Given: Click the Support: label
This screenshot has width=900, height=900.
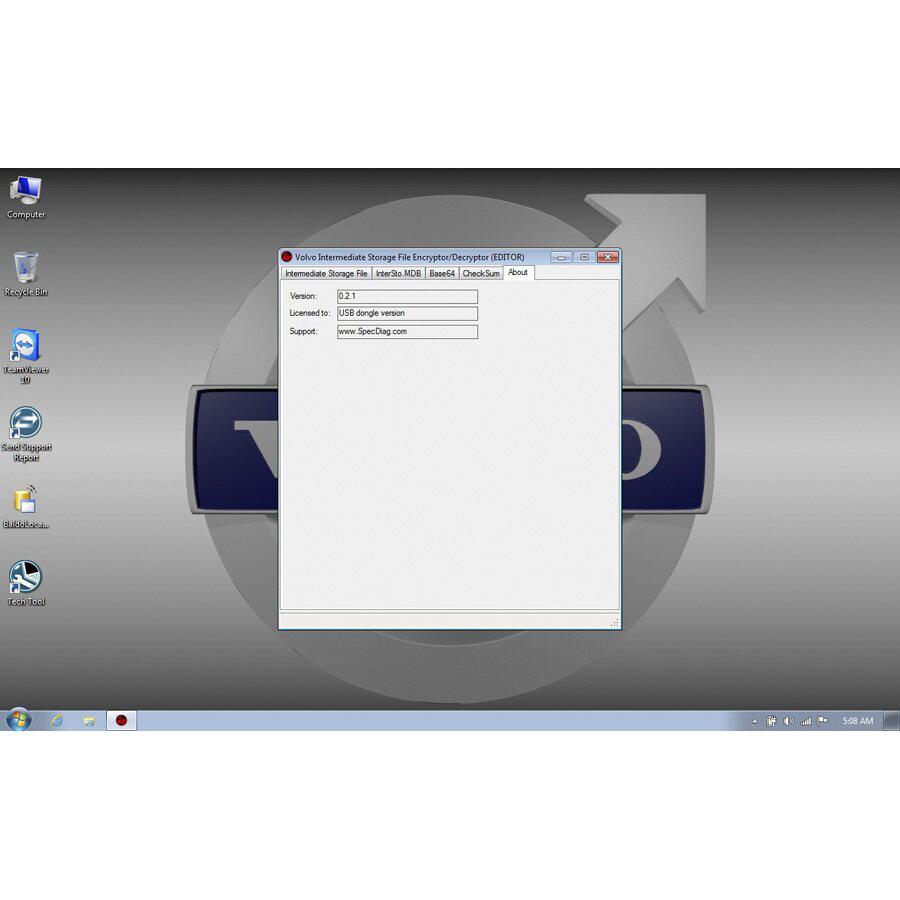Looking at the screenshot, I should tap(304, 331).
